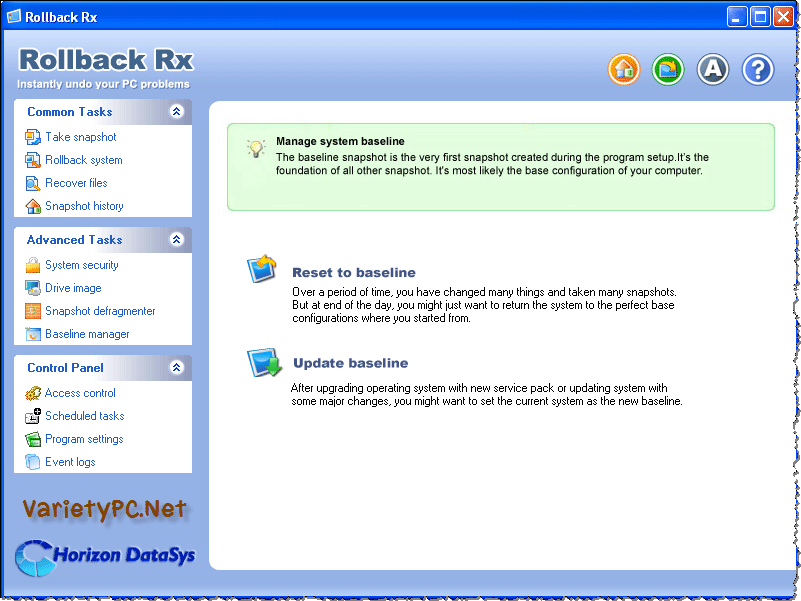Screen dimensions: 801x601
Task: Click the Reset to baseline icon
Action: click(x=263, y=270)
